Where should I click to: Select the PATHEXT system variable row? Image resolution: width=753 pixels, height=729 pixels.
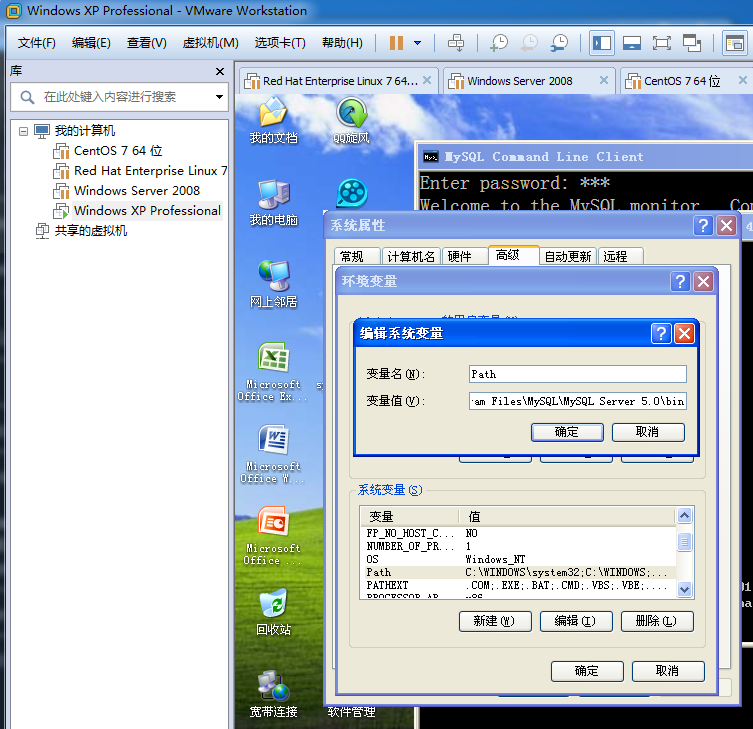click(518, 585)
